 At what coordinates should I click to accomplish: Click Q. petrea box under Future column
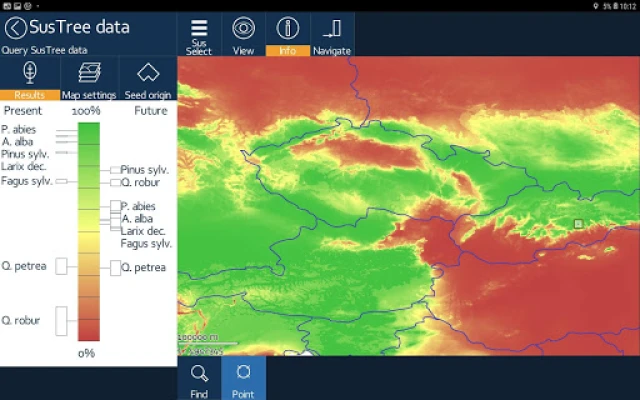coord(116,267)
